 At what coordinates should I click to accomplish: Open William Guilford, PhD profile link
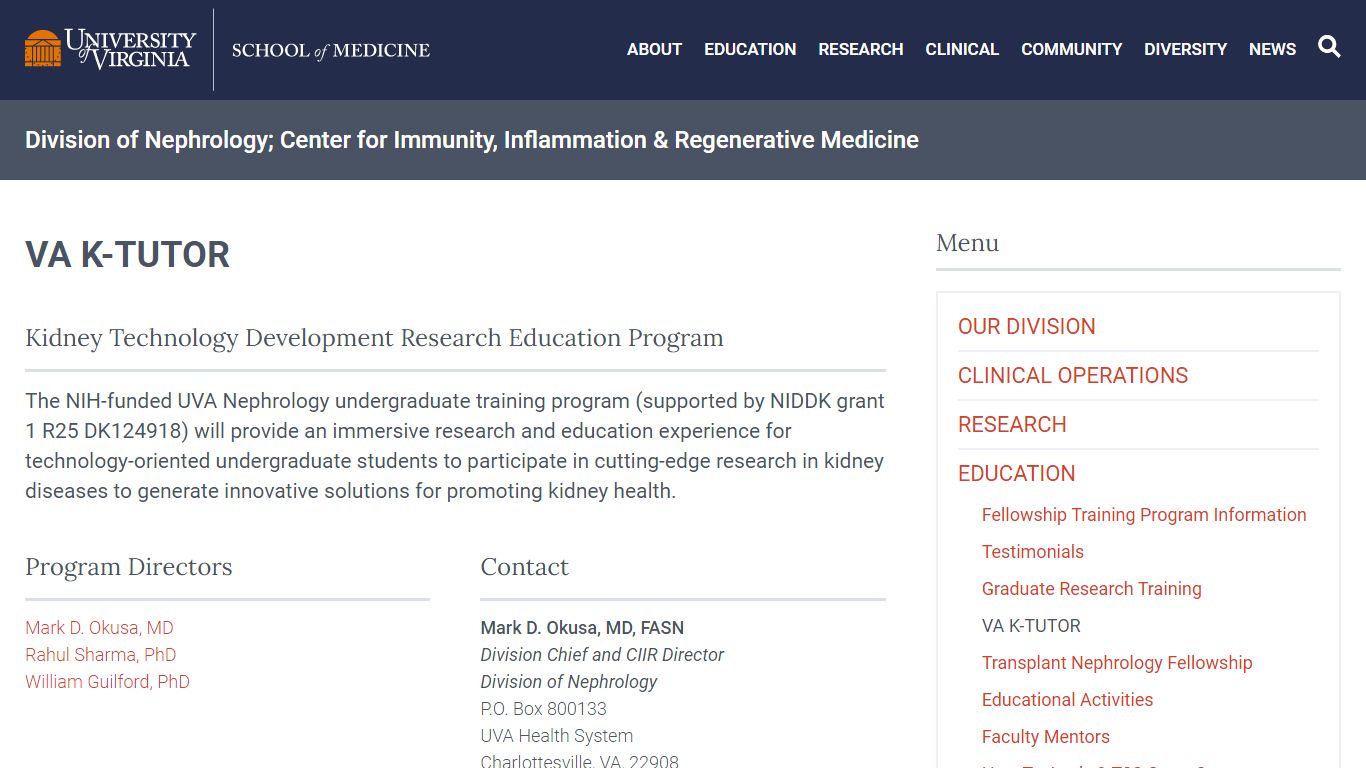107,682
